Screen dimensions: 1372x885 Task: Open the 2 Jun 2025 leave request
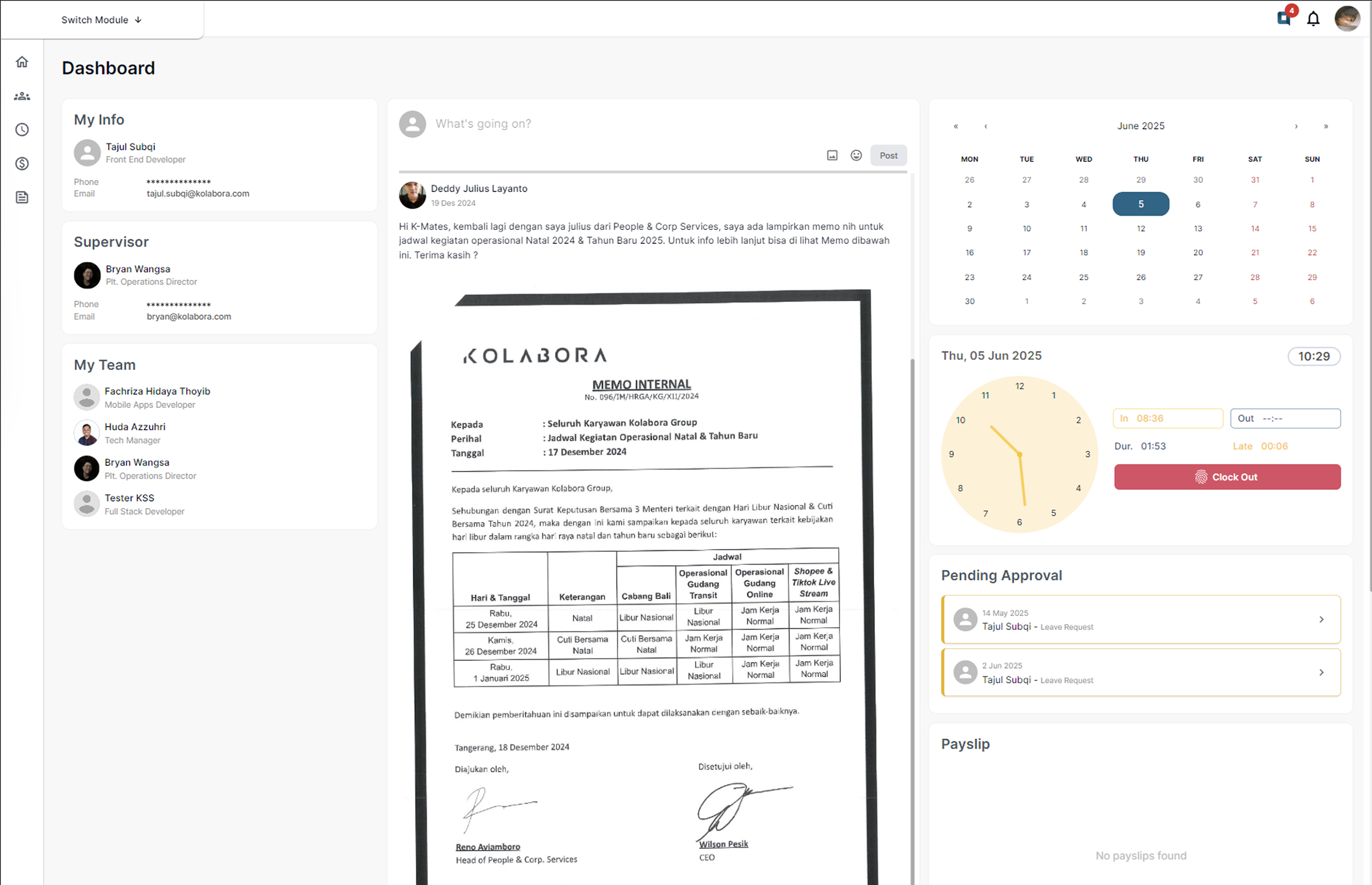1141,672
